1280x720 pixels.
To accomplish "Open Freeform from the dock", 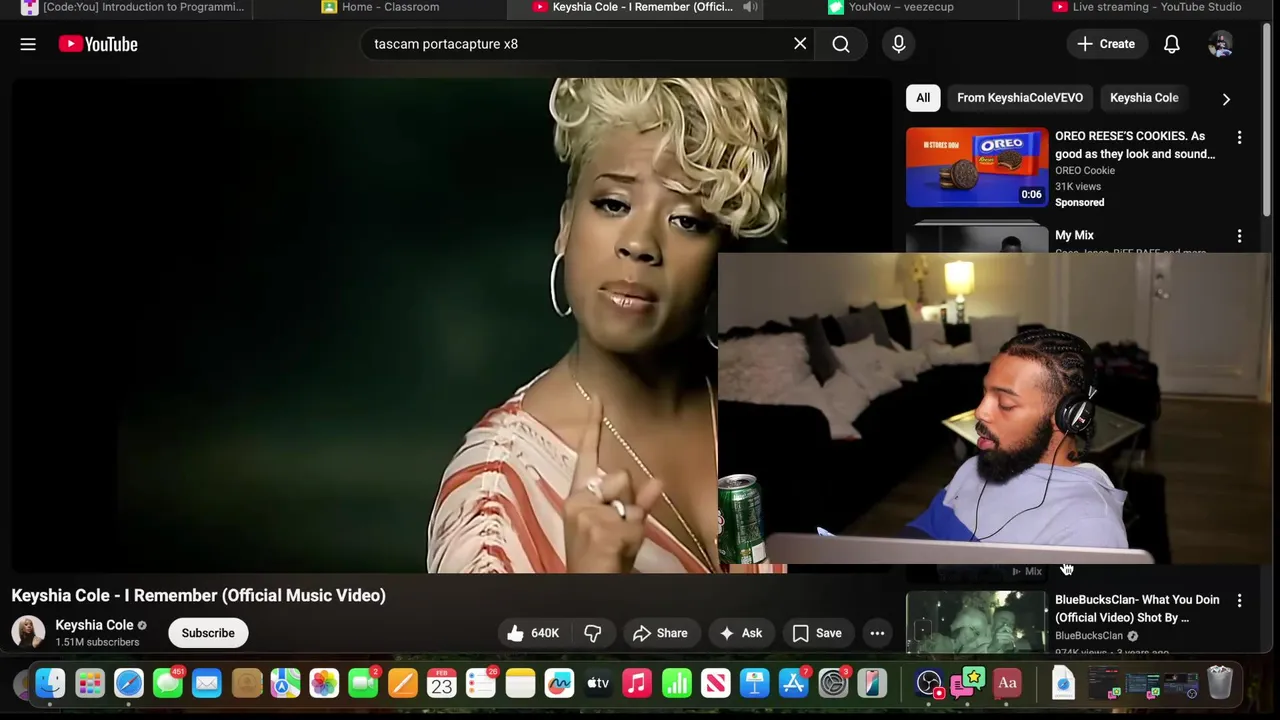I will [559, 684].
